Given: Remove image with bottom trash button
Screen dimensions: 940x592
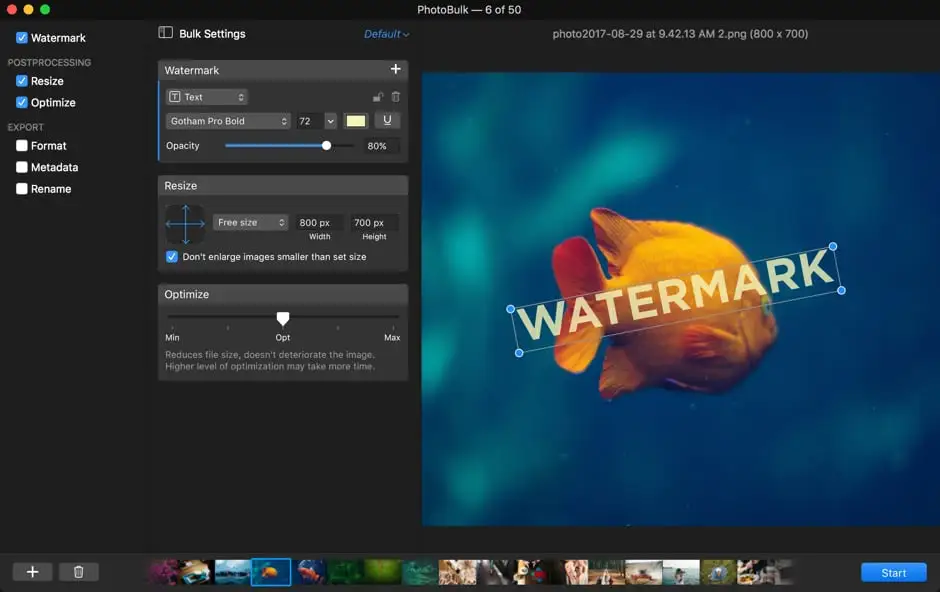Looking at the screenshot, I should 79,572.
